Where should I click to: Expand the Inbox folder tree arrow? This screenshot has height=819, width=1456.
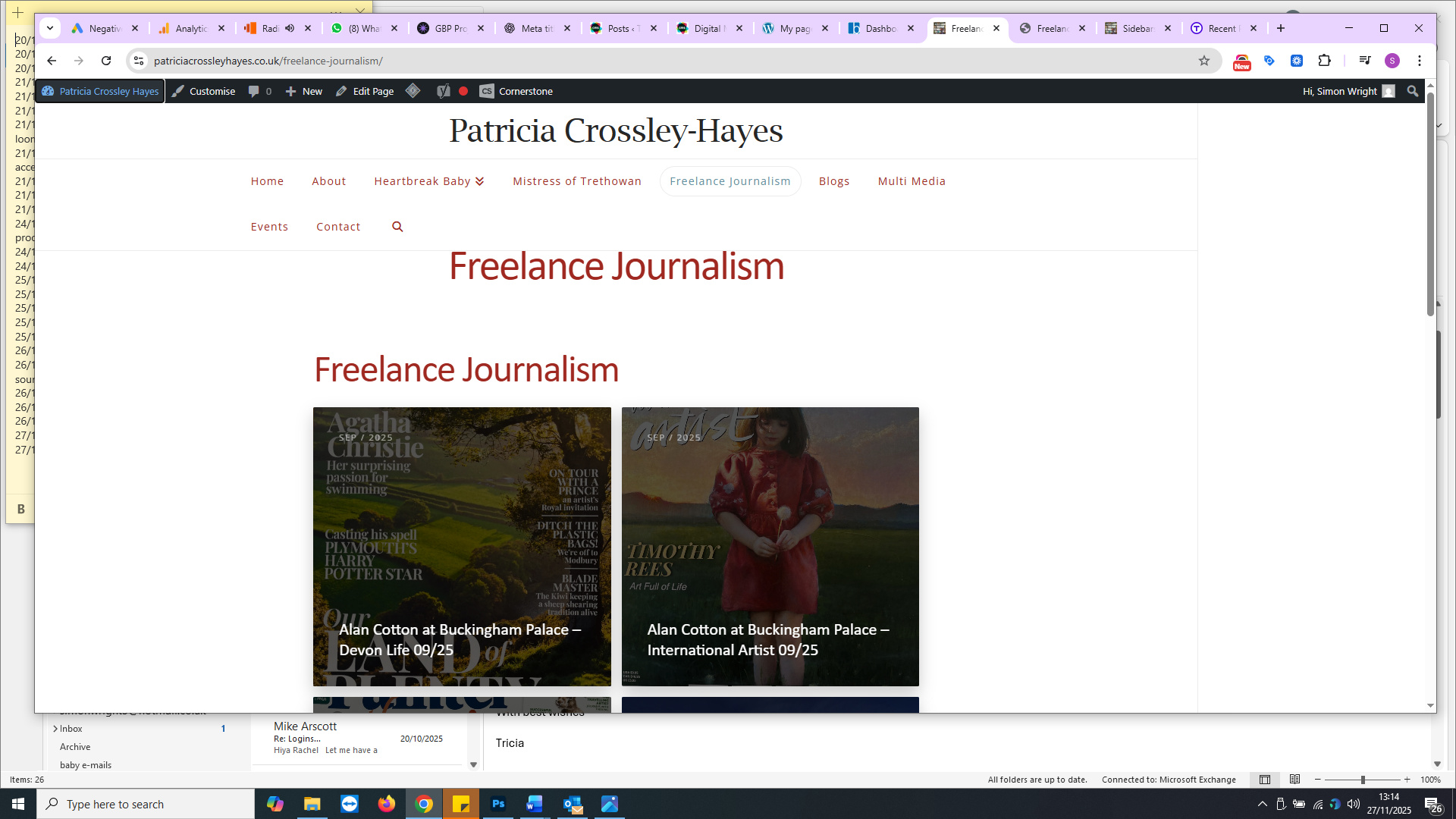[x=55, y=729]
